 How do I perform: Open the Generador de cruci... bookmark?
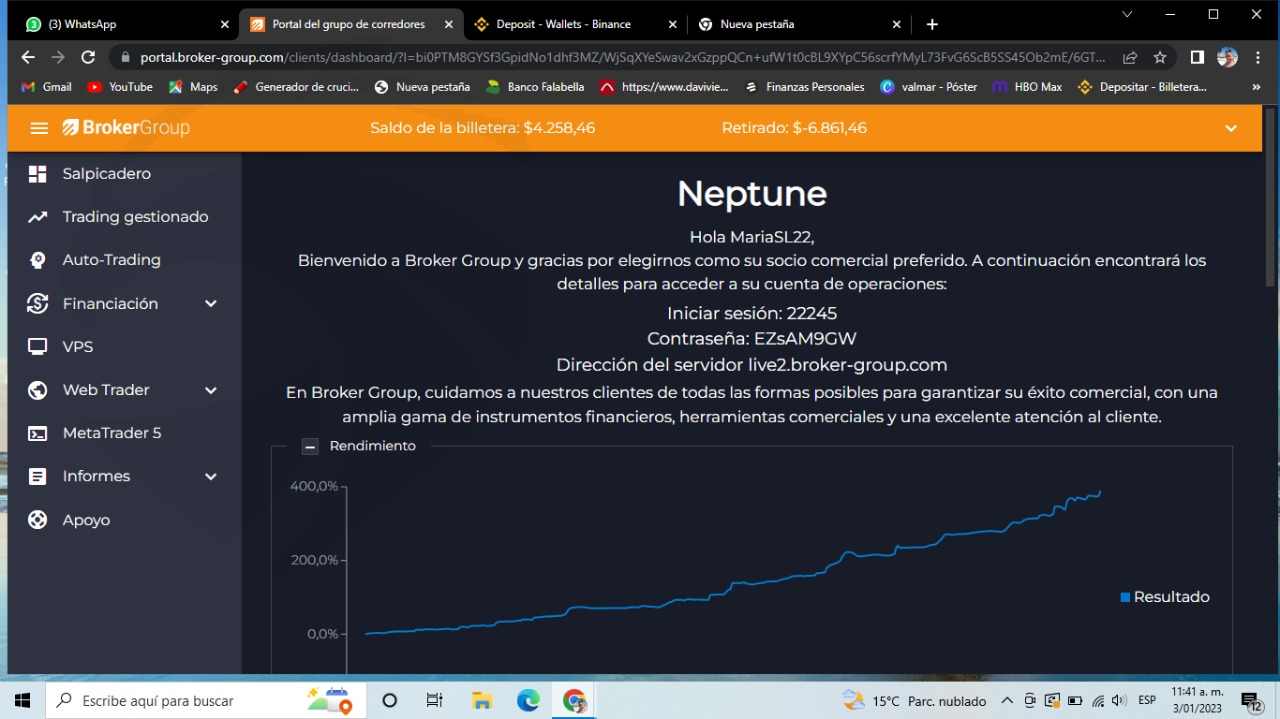tap(296, 87)
